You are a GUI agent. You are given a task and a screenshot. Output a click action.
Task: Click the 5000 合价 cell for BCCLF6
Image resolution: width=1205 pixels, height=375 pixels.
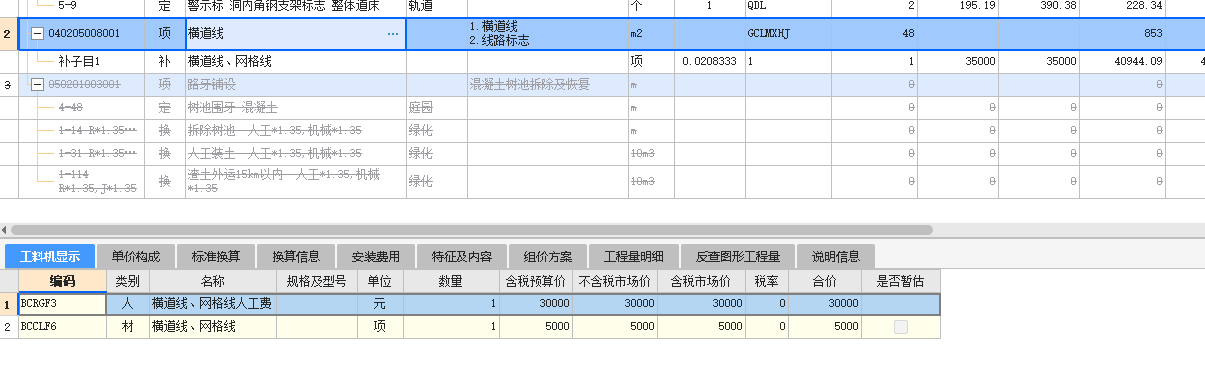click(x=826, y=326)
